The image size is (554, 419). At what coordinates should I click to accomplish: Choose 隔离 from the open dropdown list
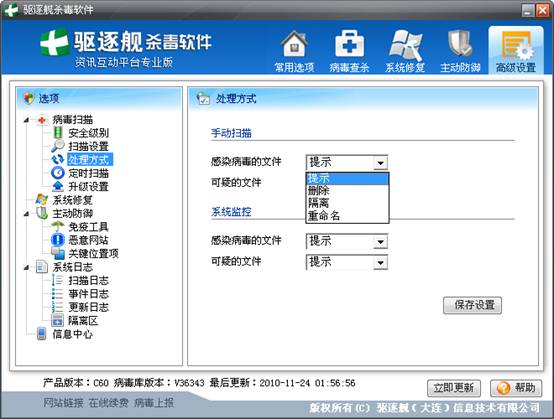[x=347, y=203]
